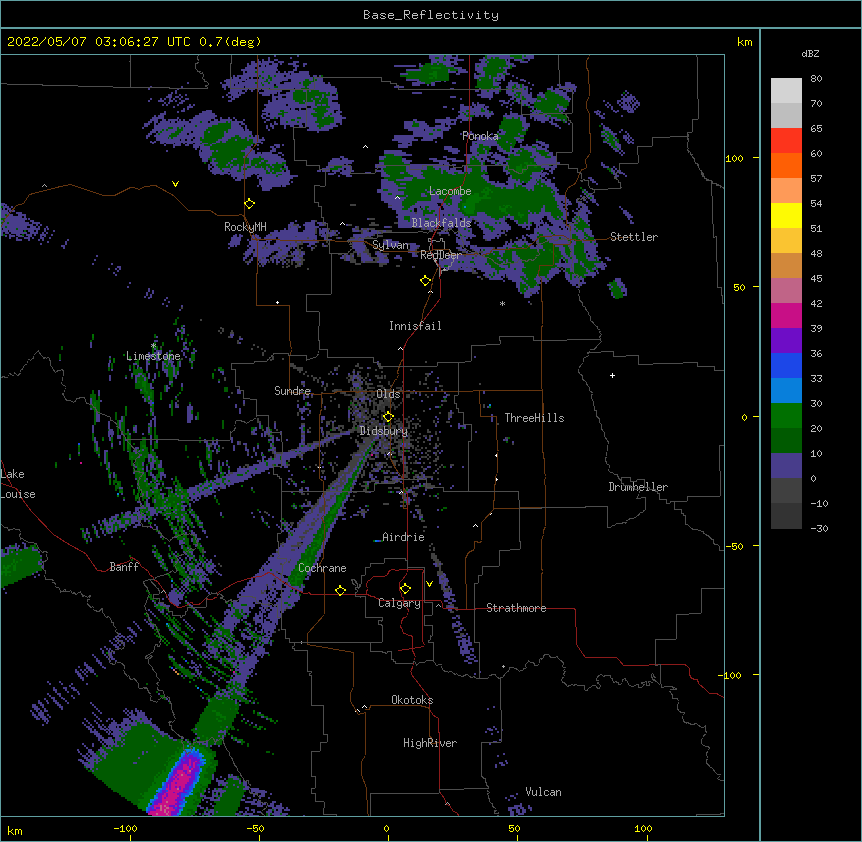862x842 pixels.
Task: Click the Limestone label
Action: click(x=153, y=356)
